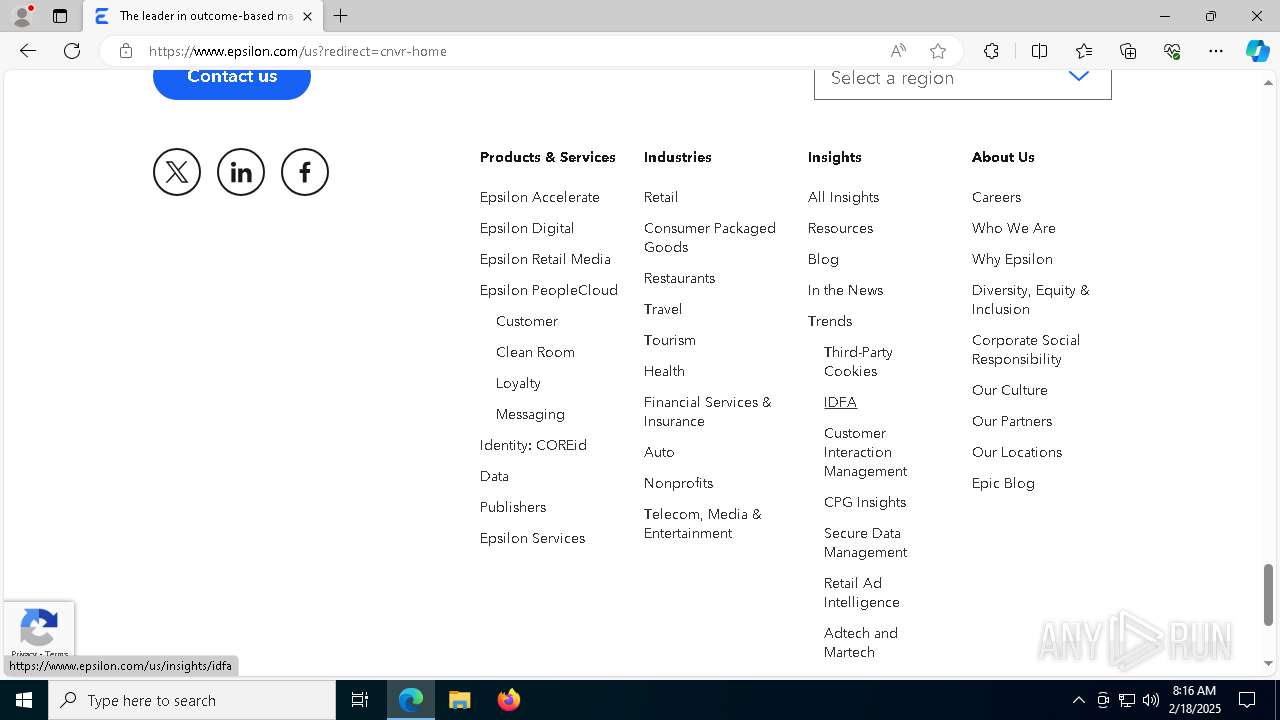Open volume control in system tray

(x=1150, y=700)
